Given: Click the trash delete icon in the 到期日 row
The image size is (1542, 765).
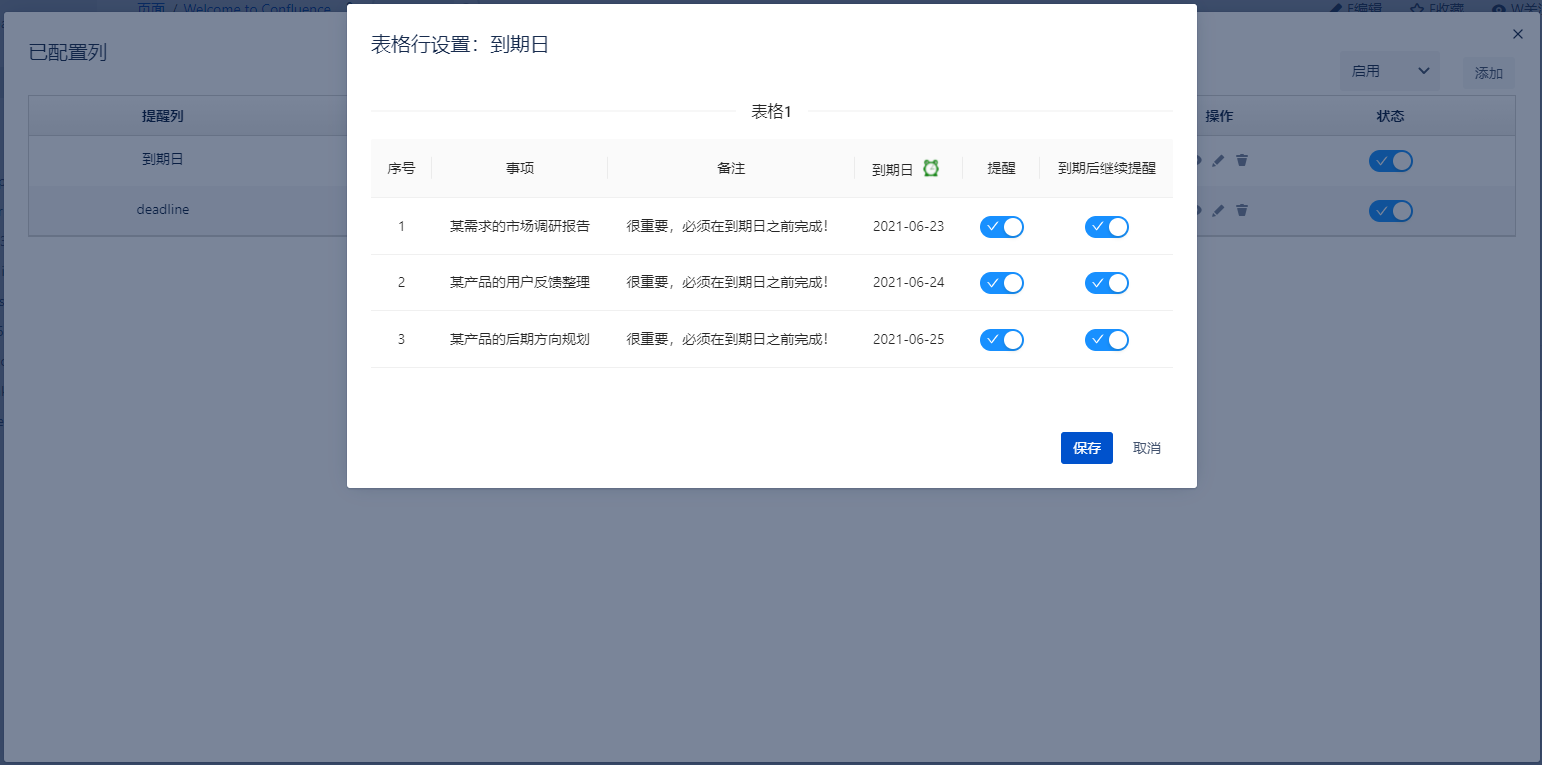Looking at the screenshot, I should (x=1242, y=160).
